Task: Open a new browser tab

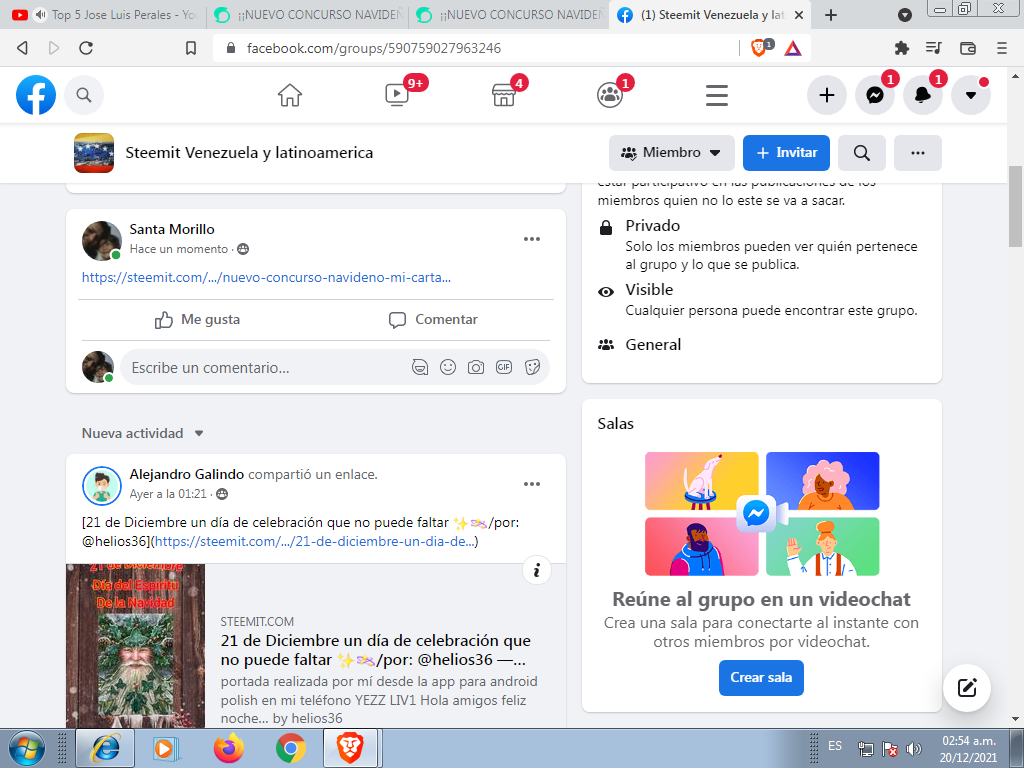Action: [x=831, y=15]
